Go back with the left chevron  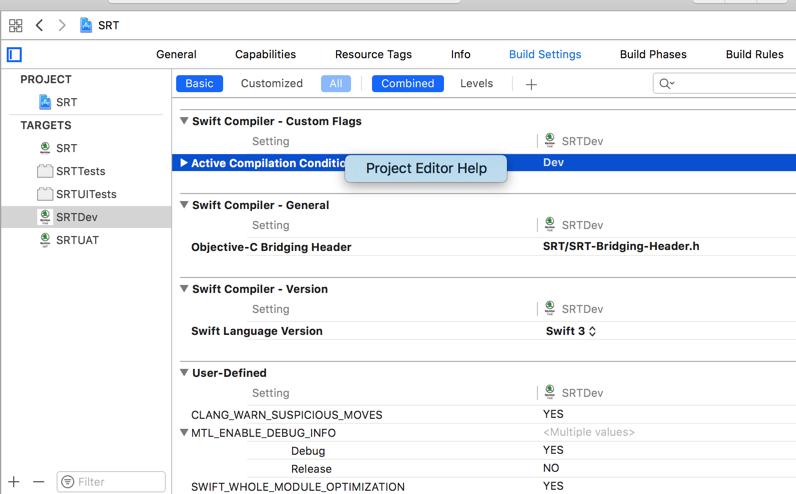pyautogui.click(x=39, y=25)
